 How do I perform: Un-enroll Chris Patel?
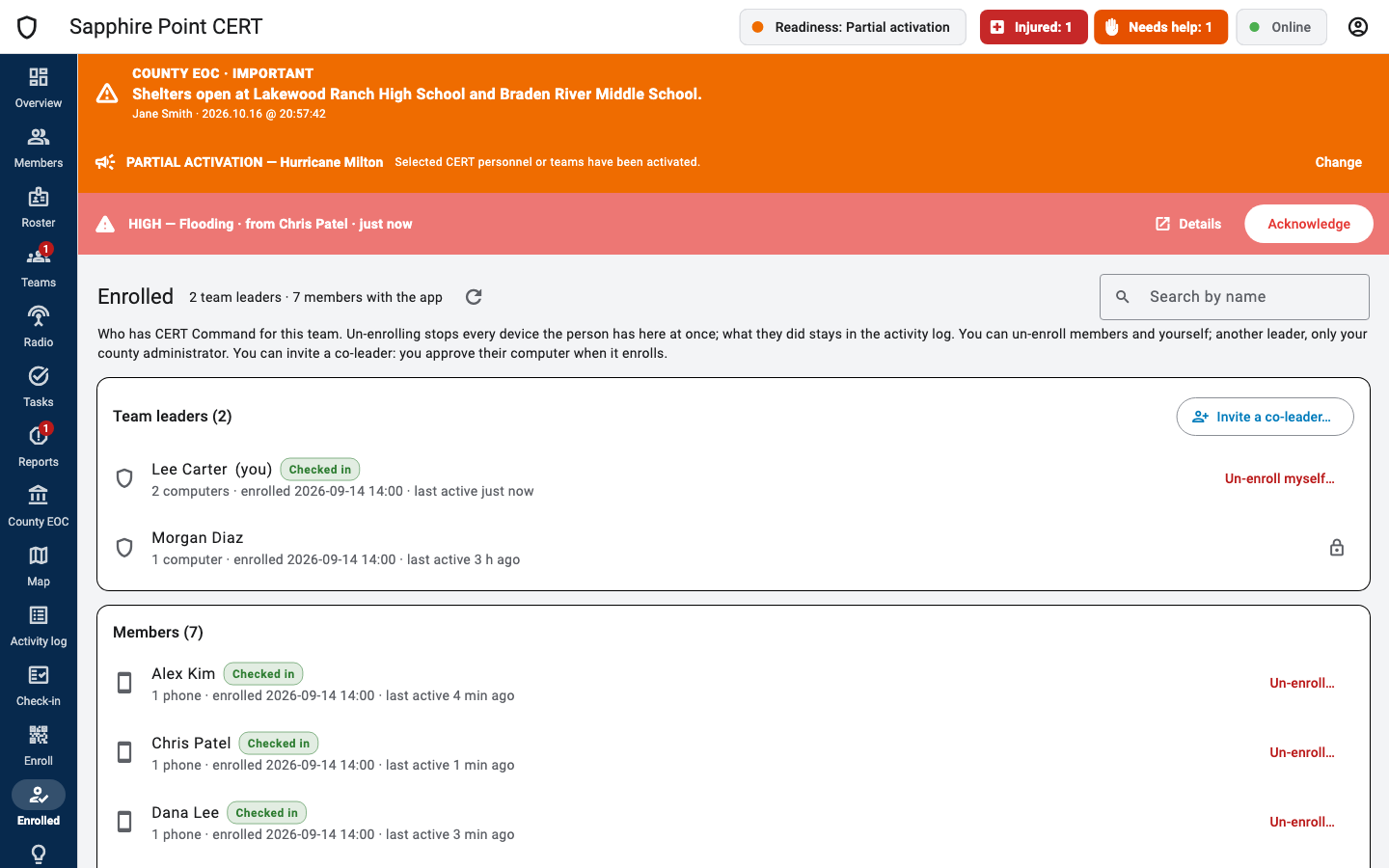point(1302,752)
